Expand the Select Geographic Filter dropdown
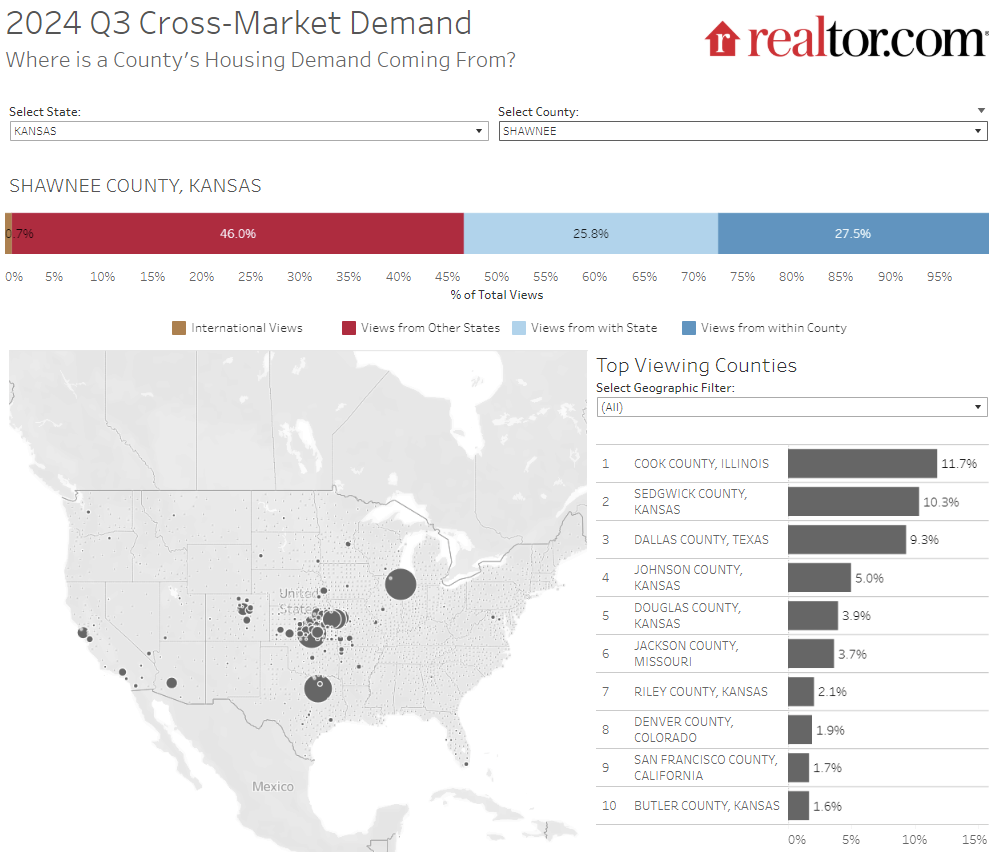The image size is (996, 852). (792, 407)
